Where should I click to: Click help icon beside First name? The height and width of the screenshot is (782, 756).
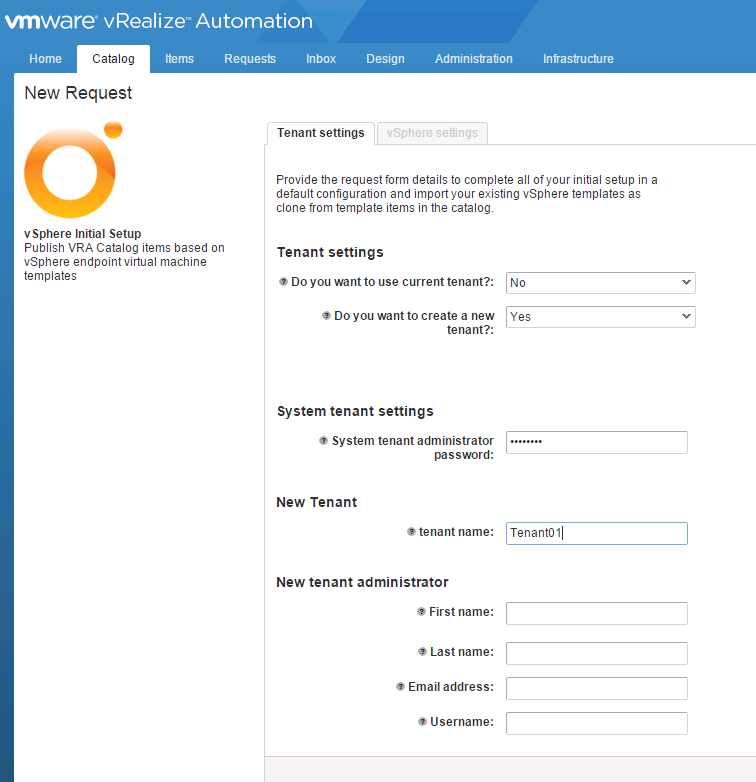[x=421, y=611]
